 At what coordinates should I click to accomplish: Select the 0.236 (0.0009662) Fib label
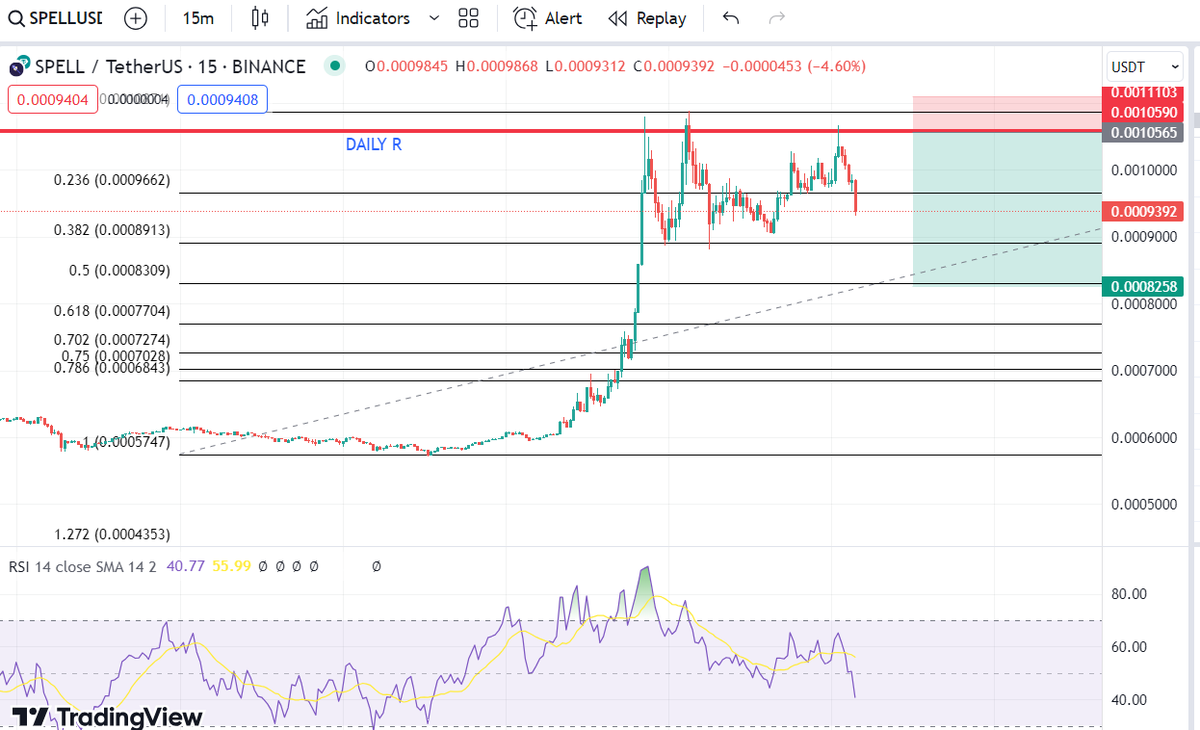point(112,180)
